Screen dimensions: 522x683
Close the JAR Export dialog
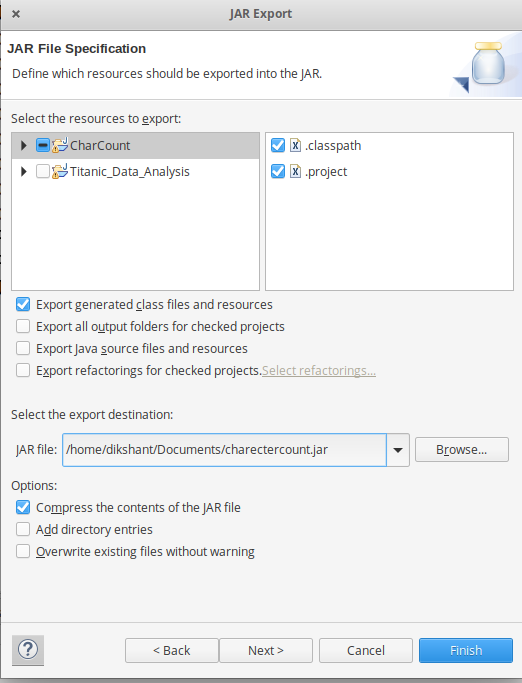tap(16, 14)
